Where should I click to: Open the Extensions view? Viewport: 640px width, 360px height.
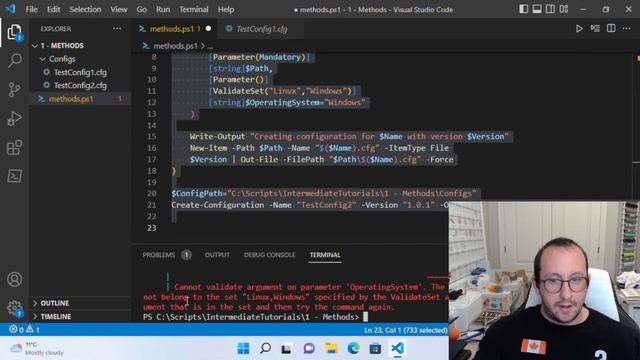(14, 147)
